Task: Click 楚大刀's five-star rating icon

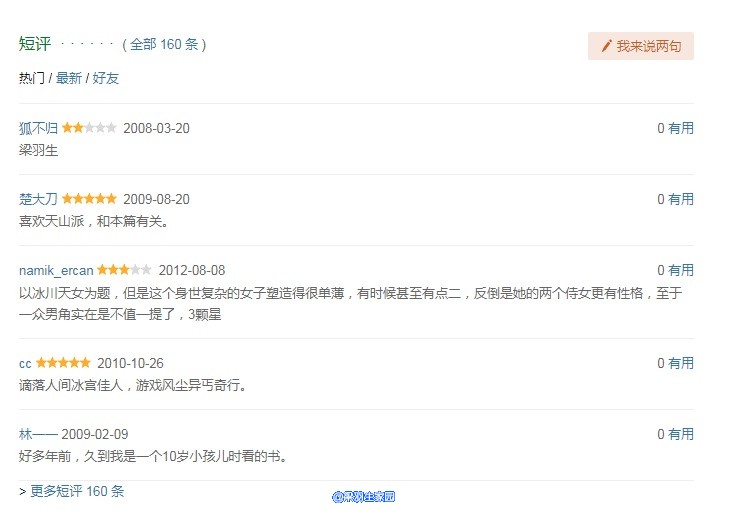Action: click(89, 199)
